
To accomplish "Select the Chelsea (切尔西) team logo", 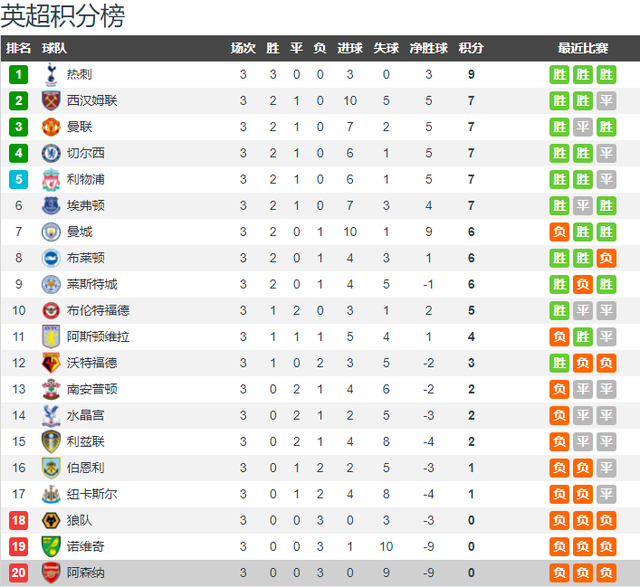I will (51, 153).
